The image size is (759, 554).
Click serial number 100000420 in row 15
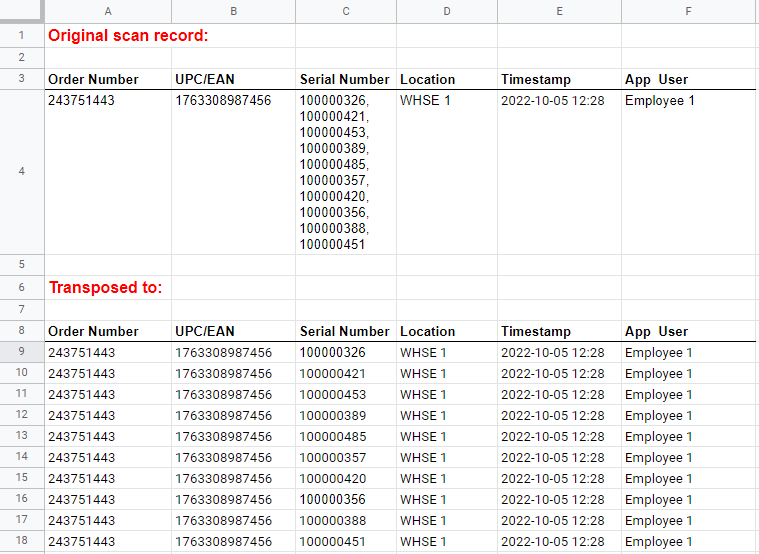333,478
